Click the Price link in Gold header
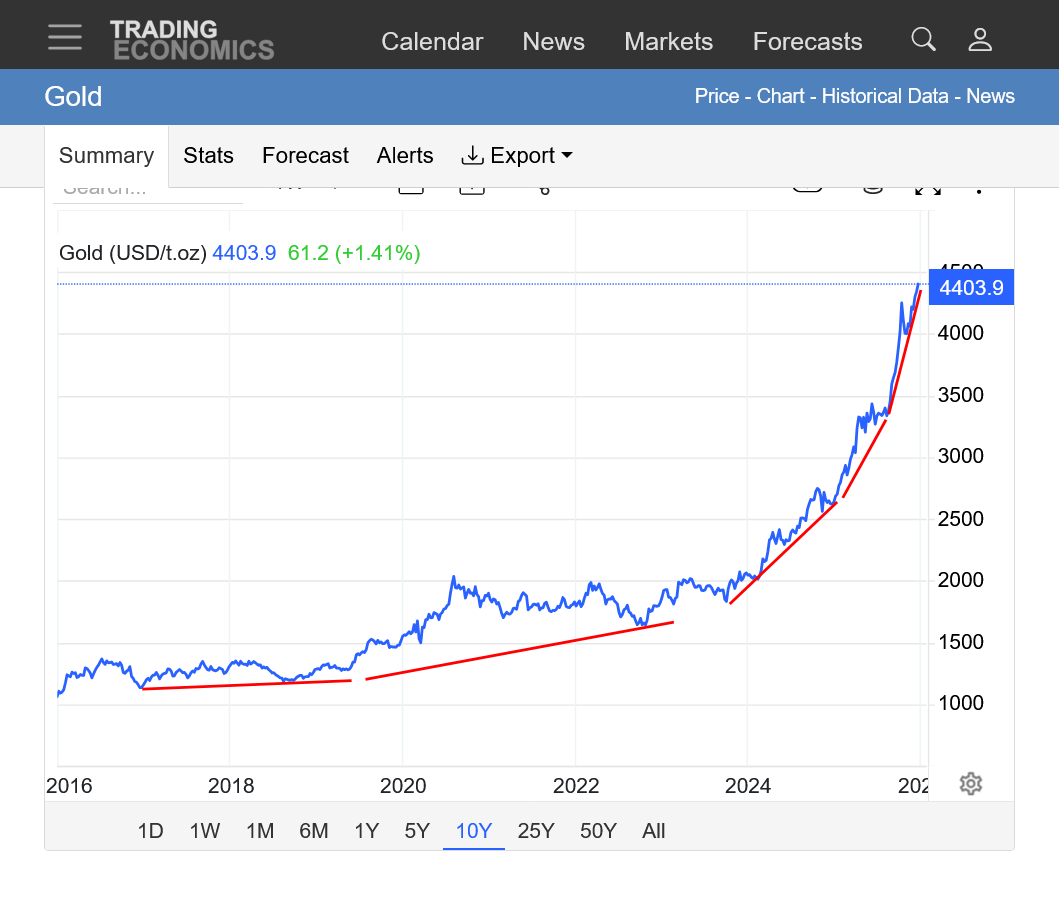 click(x=717, y=97)
